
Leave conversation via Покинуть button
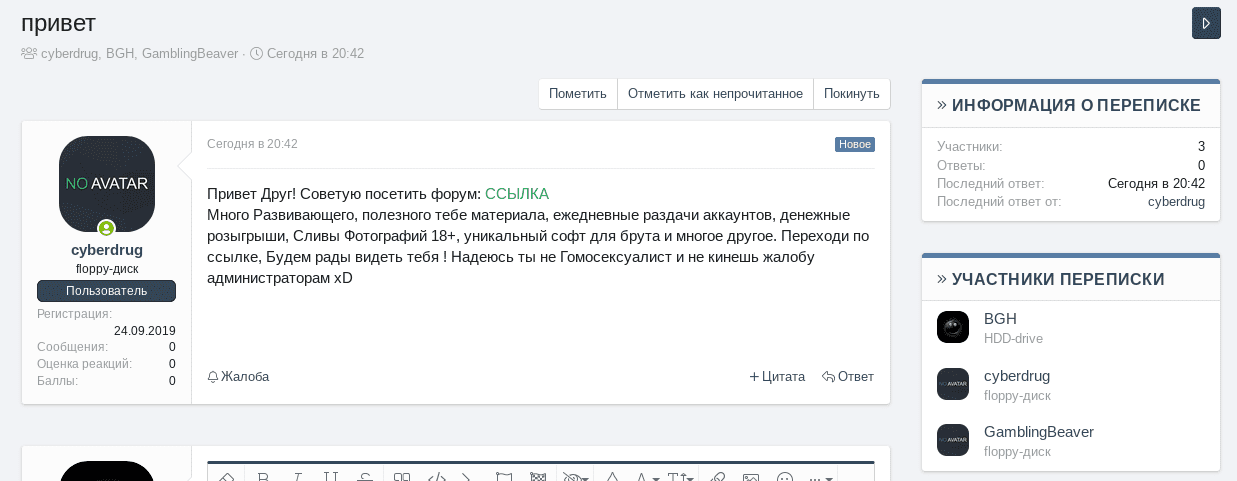852,94
